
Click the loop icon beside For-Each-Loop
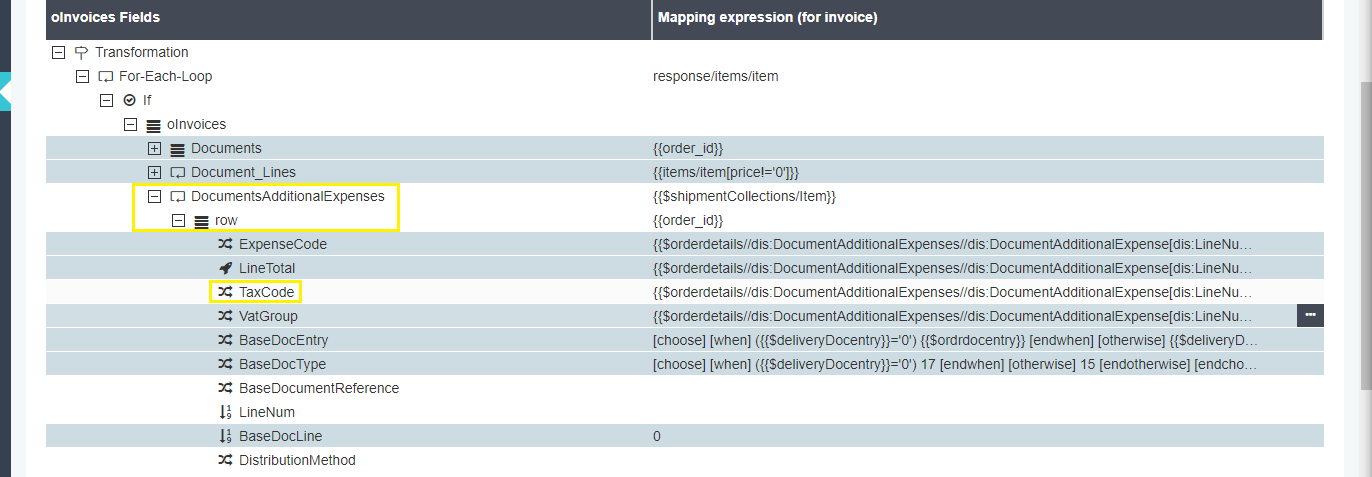[x=105, y=76]
